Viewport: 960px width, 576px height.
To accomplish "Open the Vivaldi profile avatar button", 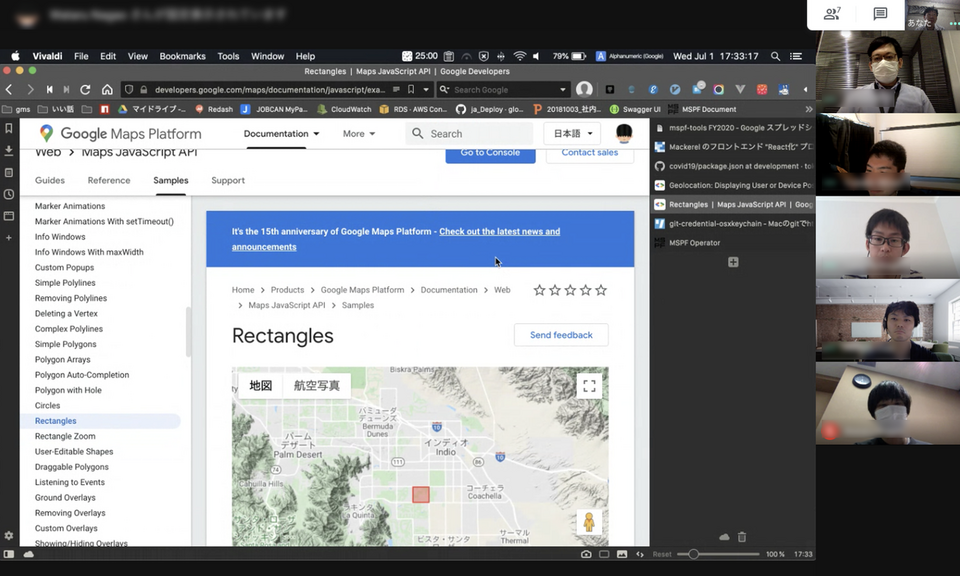I will pos(584,89).
